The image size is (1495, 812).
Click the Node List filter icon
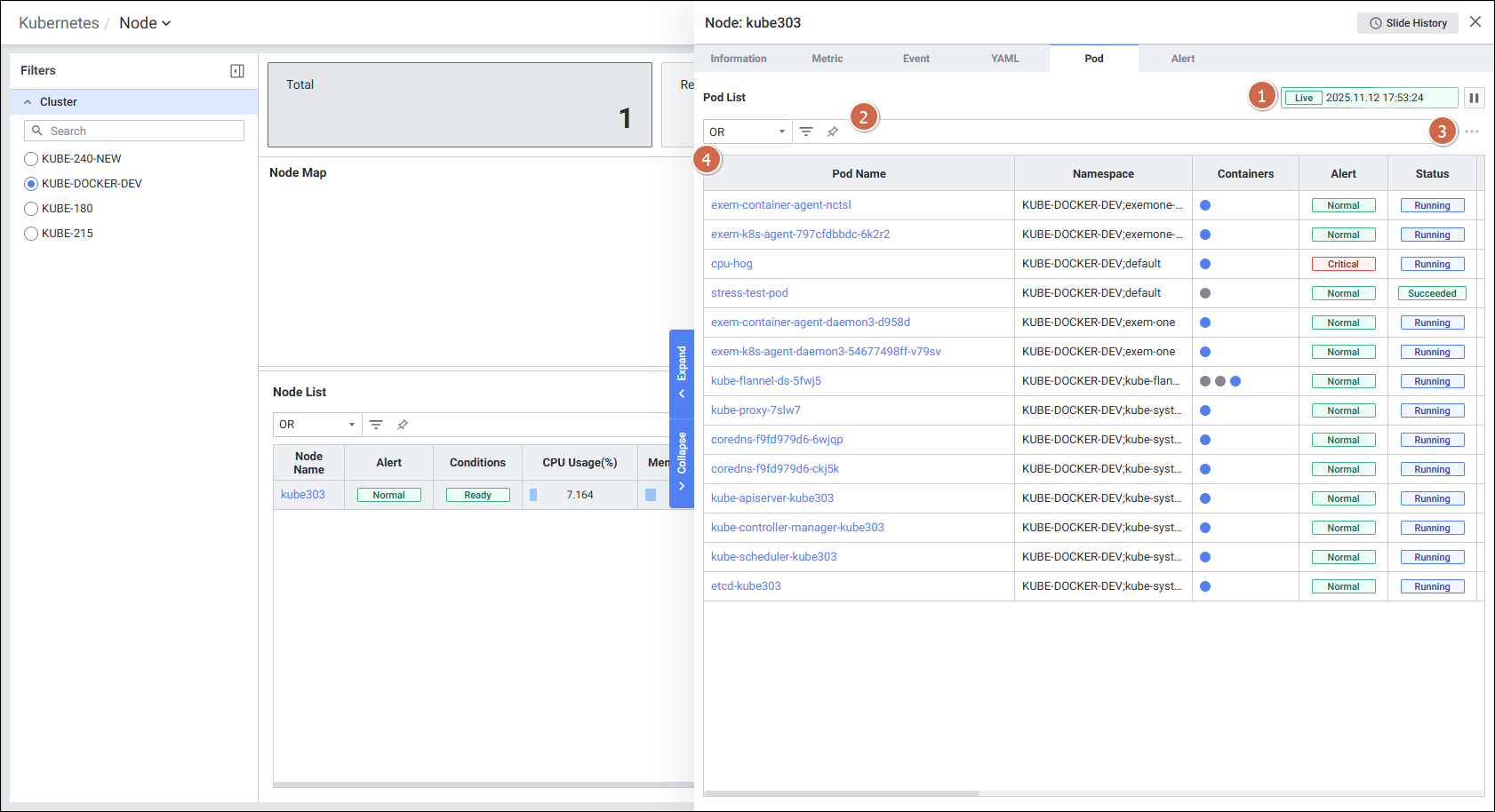pyautogui.click(x=376, y=425)
